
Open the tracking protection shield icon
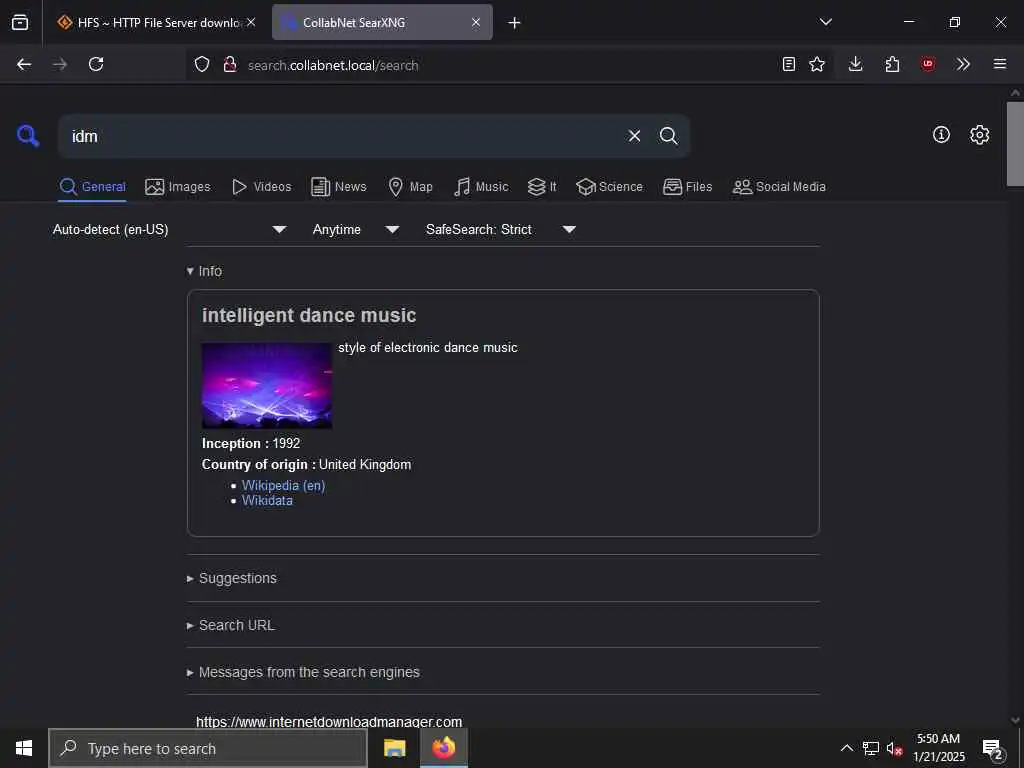coord(202,65)
